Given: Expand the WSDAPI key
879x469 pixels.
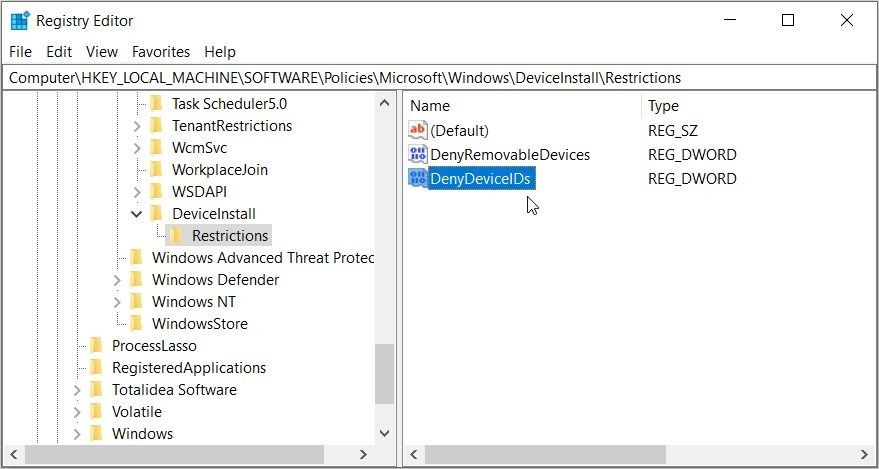Looking at the screenshot, I should (x=137, y=192).
